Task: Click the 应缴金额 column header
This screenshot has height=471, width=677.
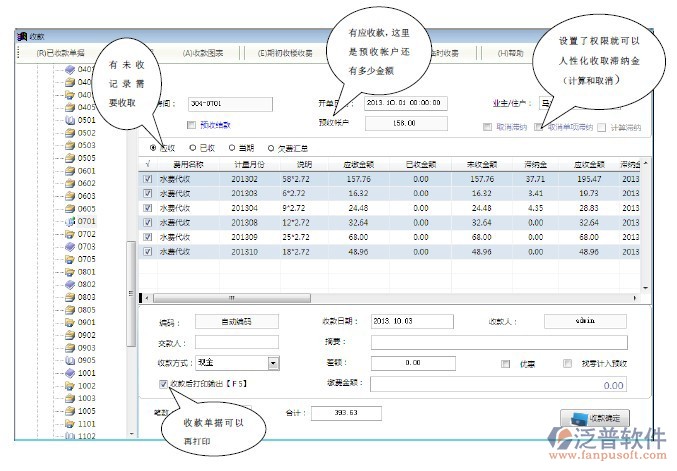Action: (359, 164)
